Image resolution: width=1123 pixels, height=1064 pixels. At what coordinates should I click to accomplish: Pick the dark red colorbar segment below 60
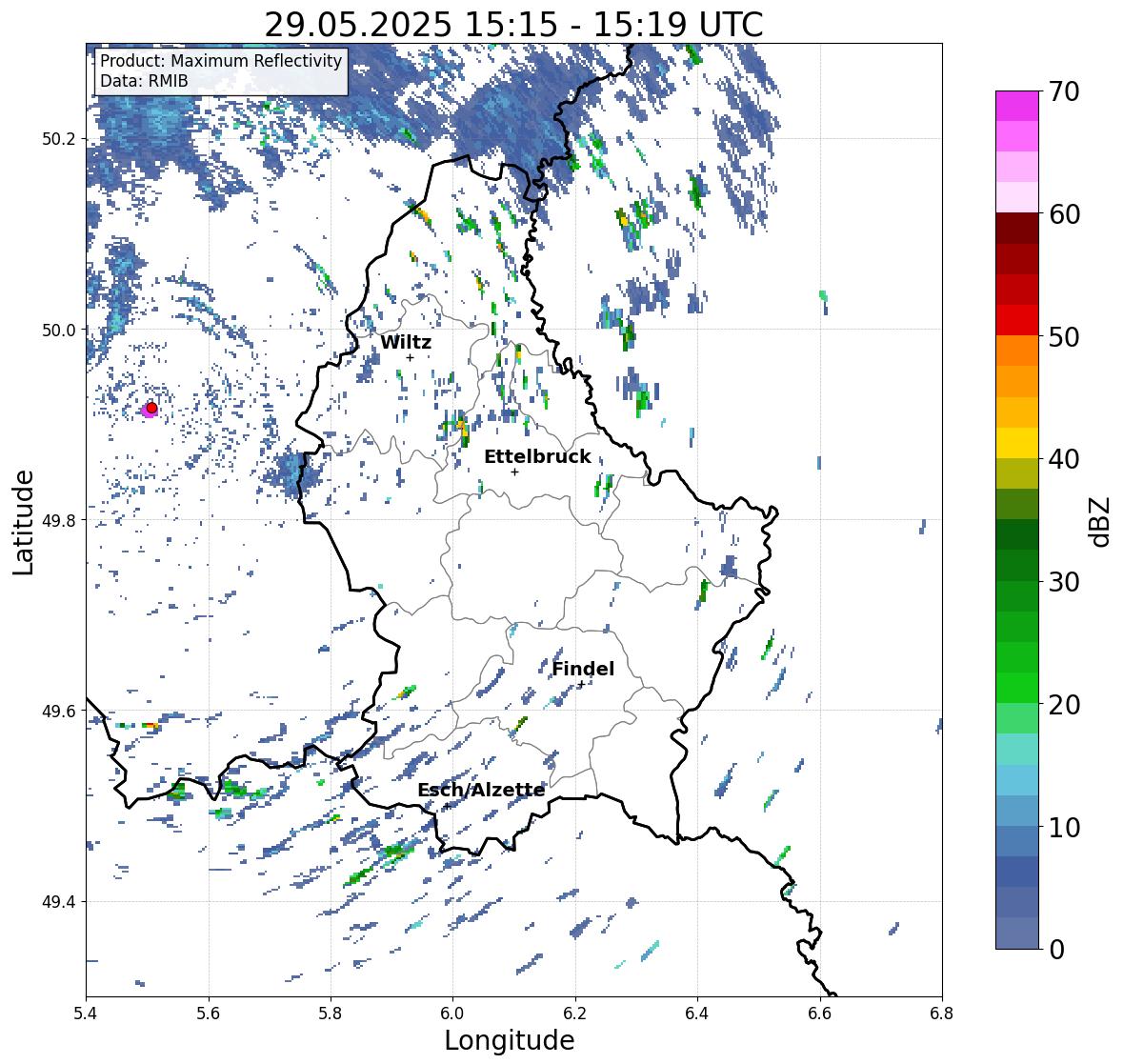(1017, 229)
